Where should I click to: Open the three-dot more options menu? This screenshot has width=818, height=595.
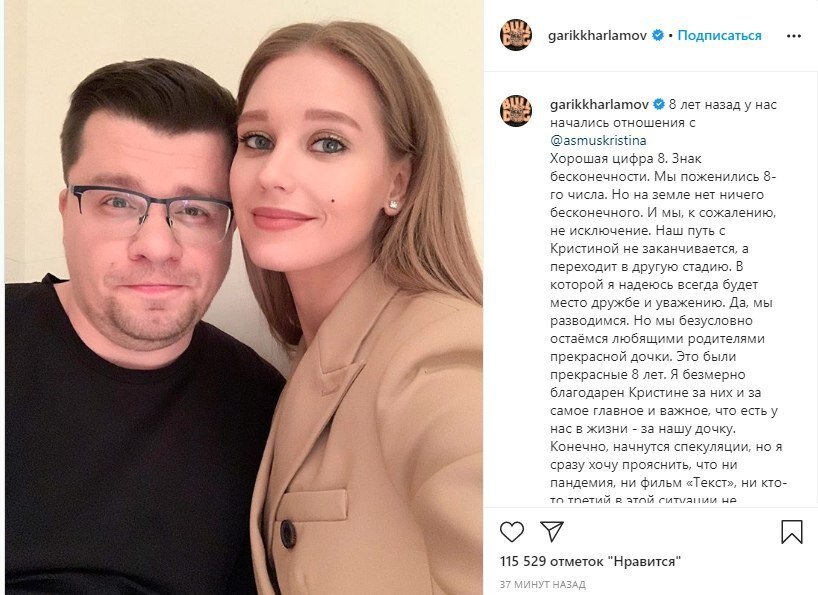coord(793,36)
